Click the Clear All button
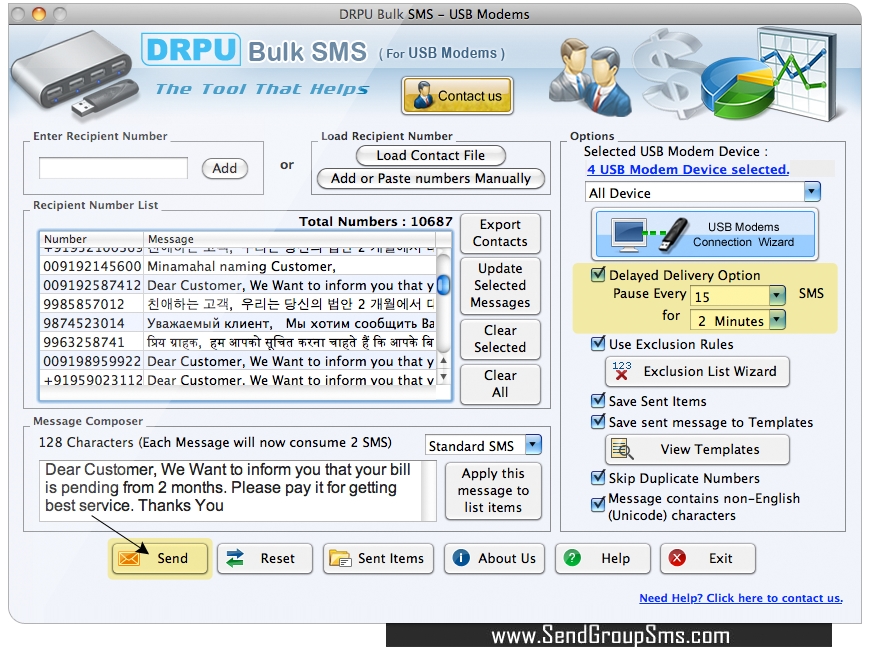Image resolution: width=870 pixels, height=649 pixels. tap(500, 384)
